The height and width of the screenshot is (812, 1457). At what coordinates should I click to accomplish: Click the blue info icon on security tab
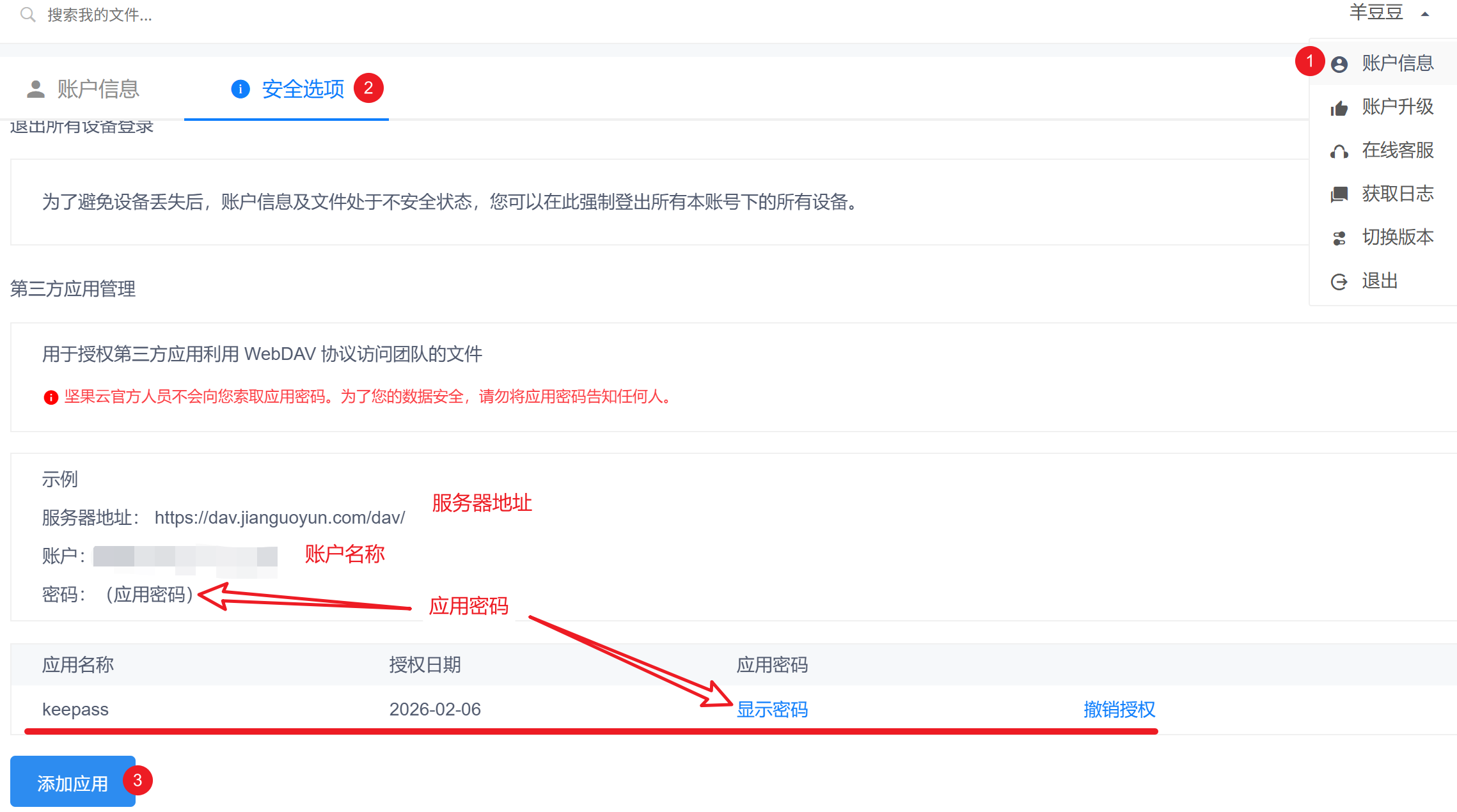point(240,89)
